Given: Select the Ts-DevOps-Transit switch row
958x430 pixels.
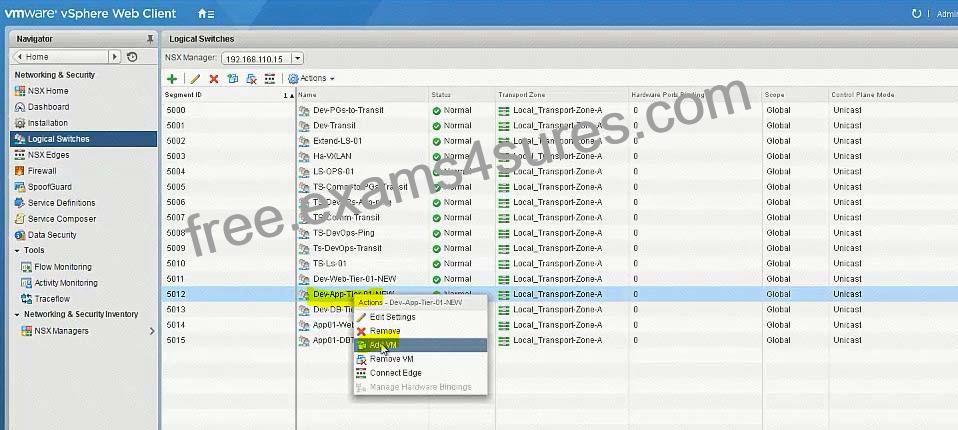Looking at the screenshot, I should 560,248.
